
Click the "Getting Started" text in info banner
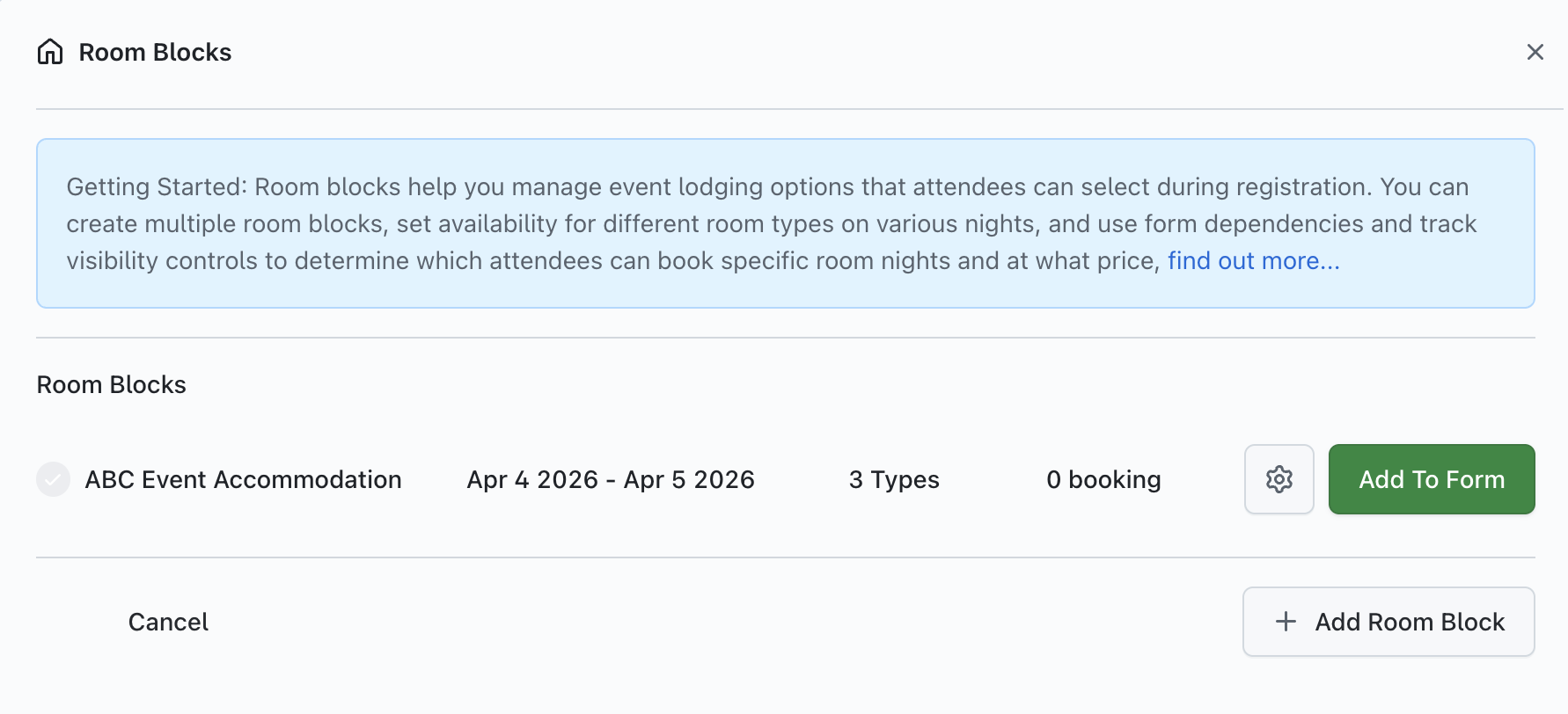156,186
